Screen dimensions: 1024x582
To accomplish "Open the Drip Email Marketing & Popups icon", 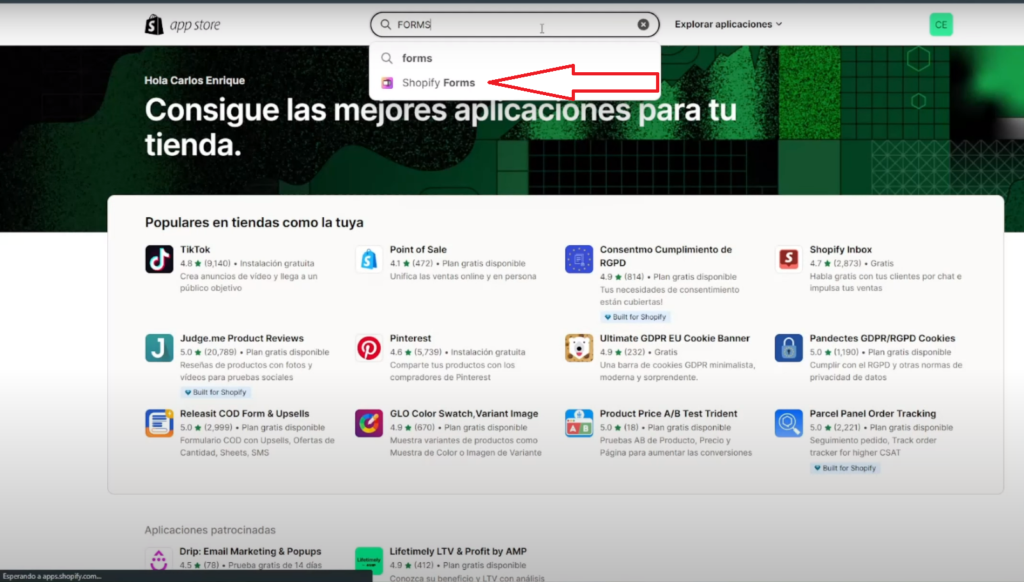I will pyautogui.click(x=159, y=560).
